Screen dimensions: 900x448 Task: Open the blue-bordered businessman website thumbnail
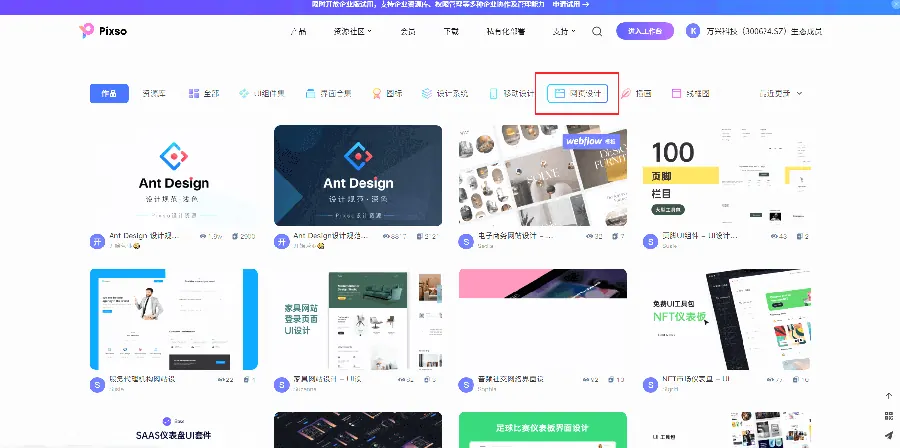click(174, 320)
